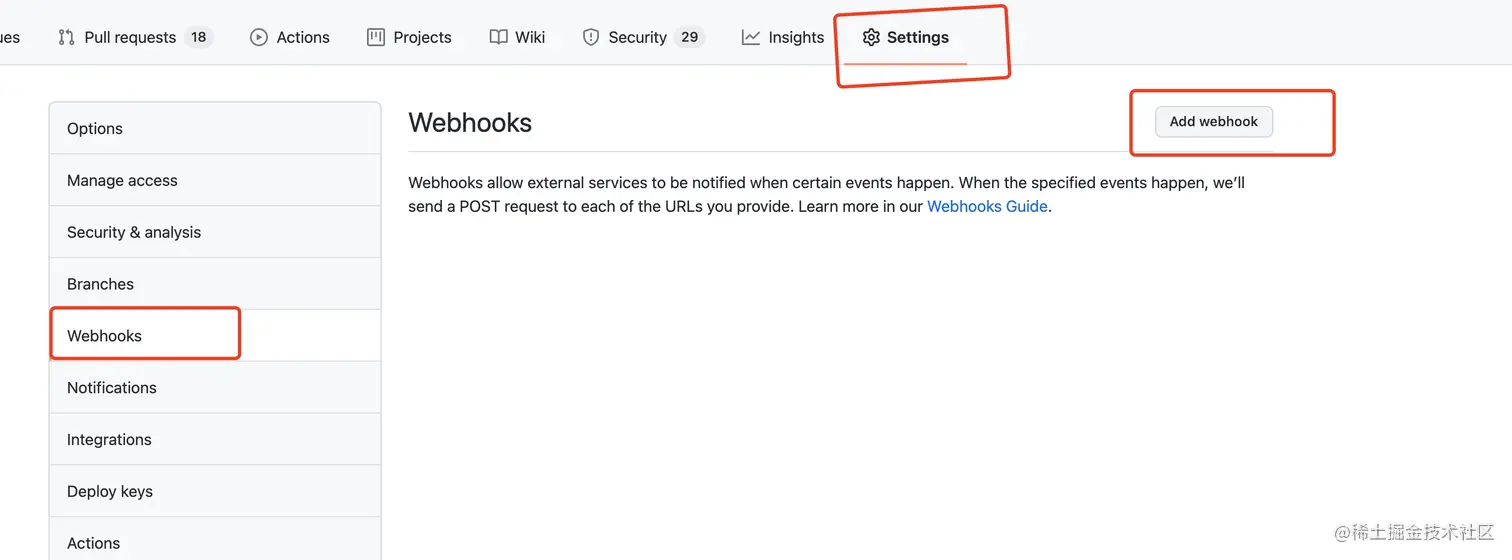This screenshot has height=560, width=1512.
Task: Click the Wiki book icon
Action: pos(498,37)
